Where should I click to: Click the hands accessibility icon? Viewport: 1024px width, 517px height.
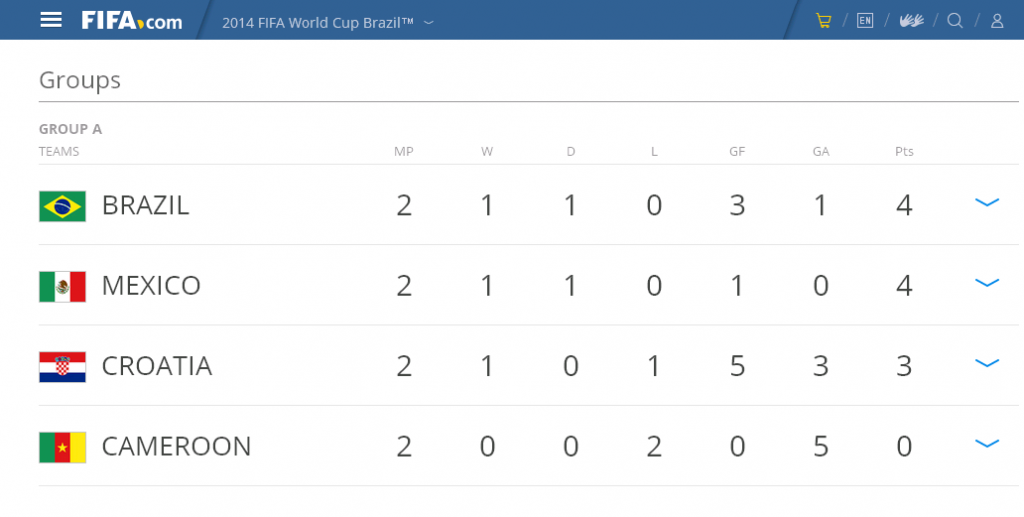(x=911, y=21)
